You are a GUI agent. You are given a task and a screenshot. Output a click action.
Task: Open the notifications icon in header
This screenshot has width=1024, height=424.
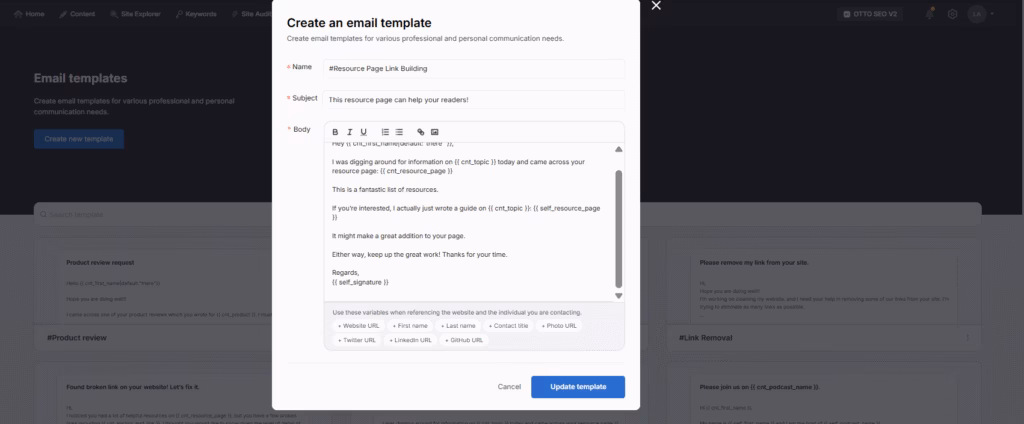[x=930, y=14]
